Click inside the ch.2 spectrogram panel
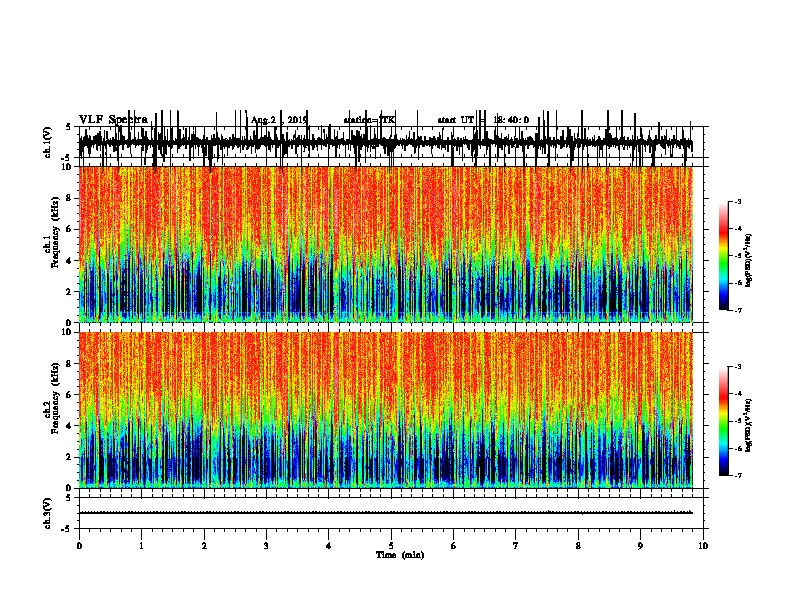The height and width of the screenshot is (612, 792). tap(386, 410)
